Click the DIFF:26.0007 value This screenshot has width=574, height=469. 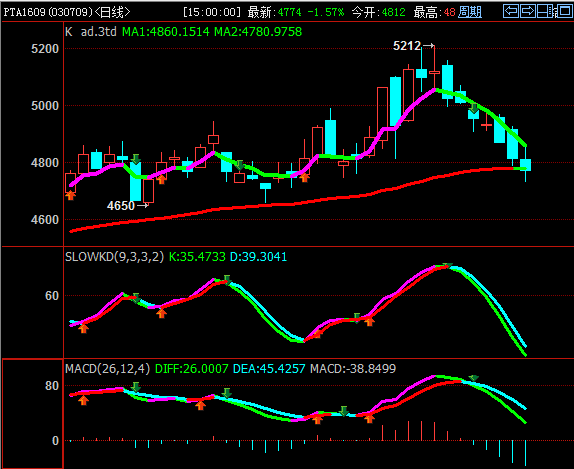point(191,368)
